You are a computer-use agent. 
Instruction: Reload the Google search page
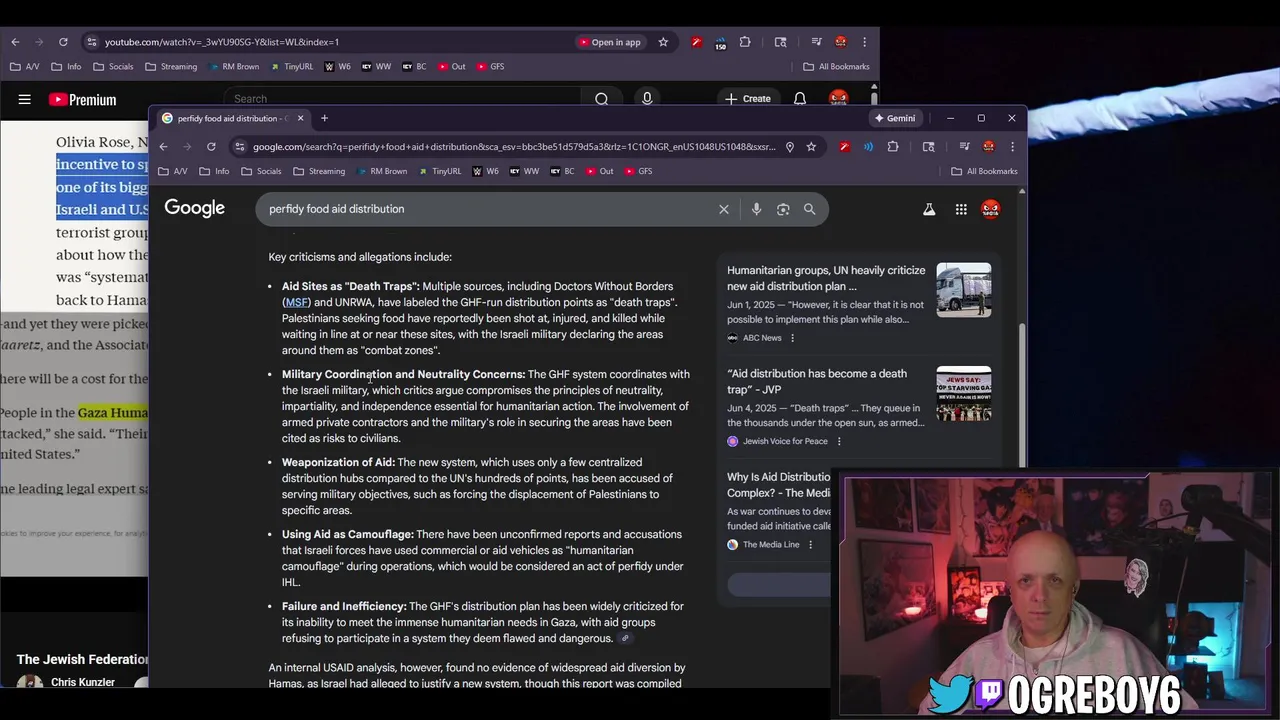click(x=211, y=147)
